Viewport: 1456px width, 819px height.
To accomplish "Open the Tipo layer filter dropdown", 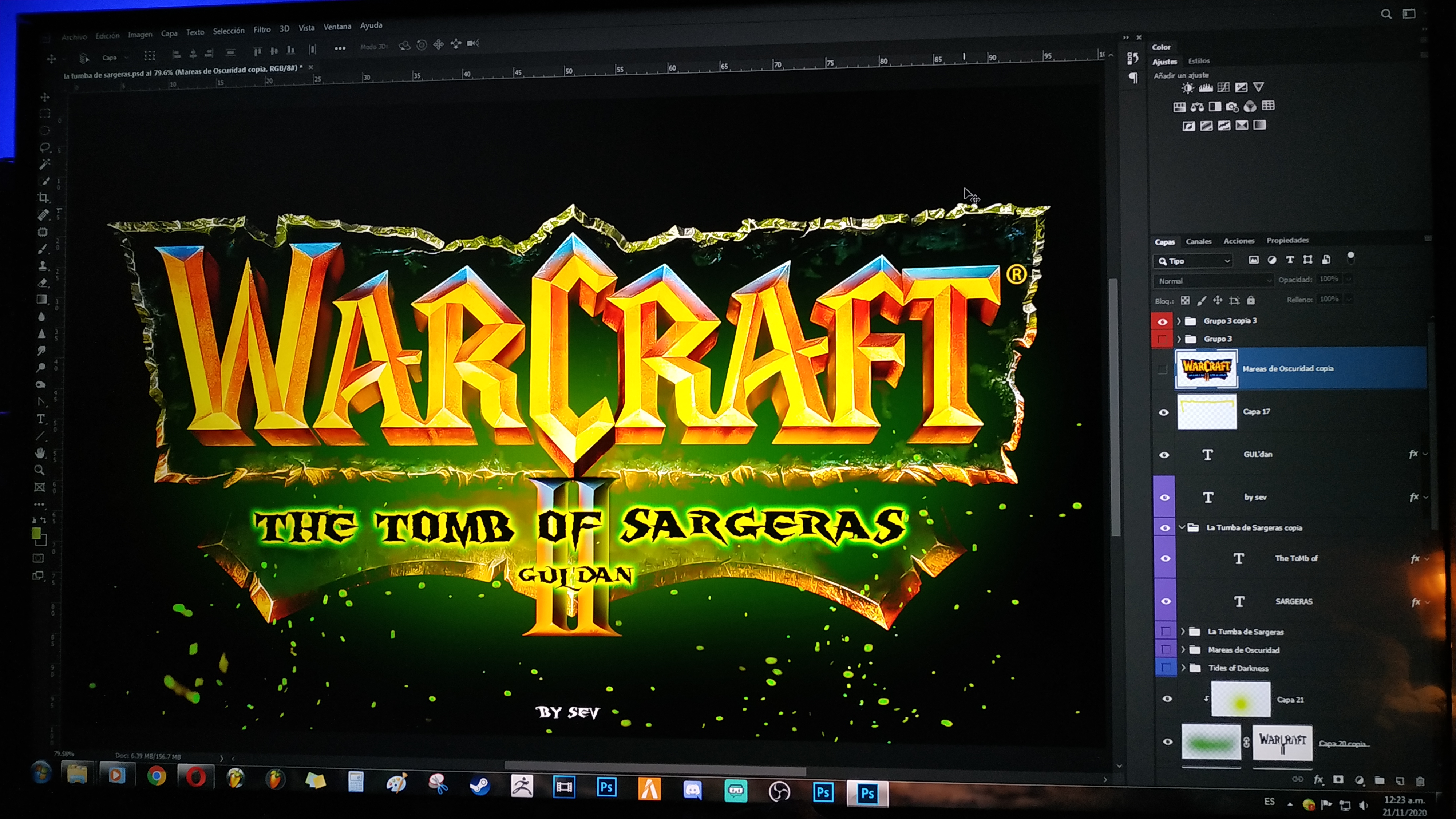I will click(1192, 261).
